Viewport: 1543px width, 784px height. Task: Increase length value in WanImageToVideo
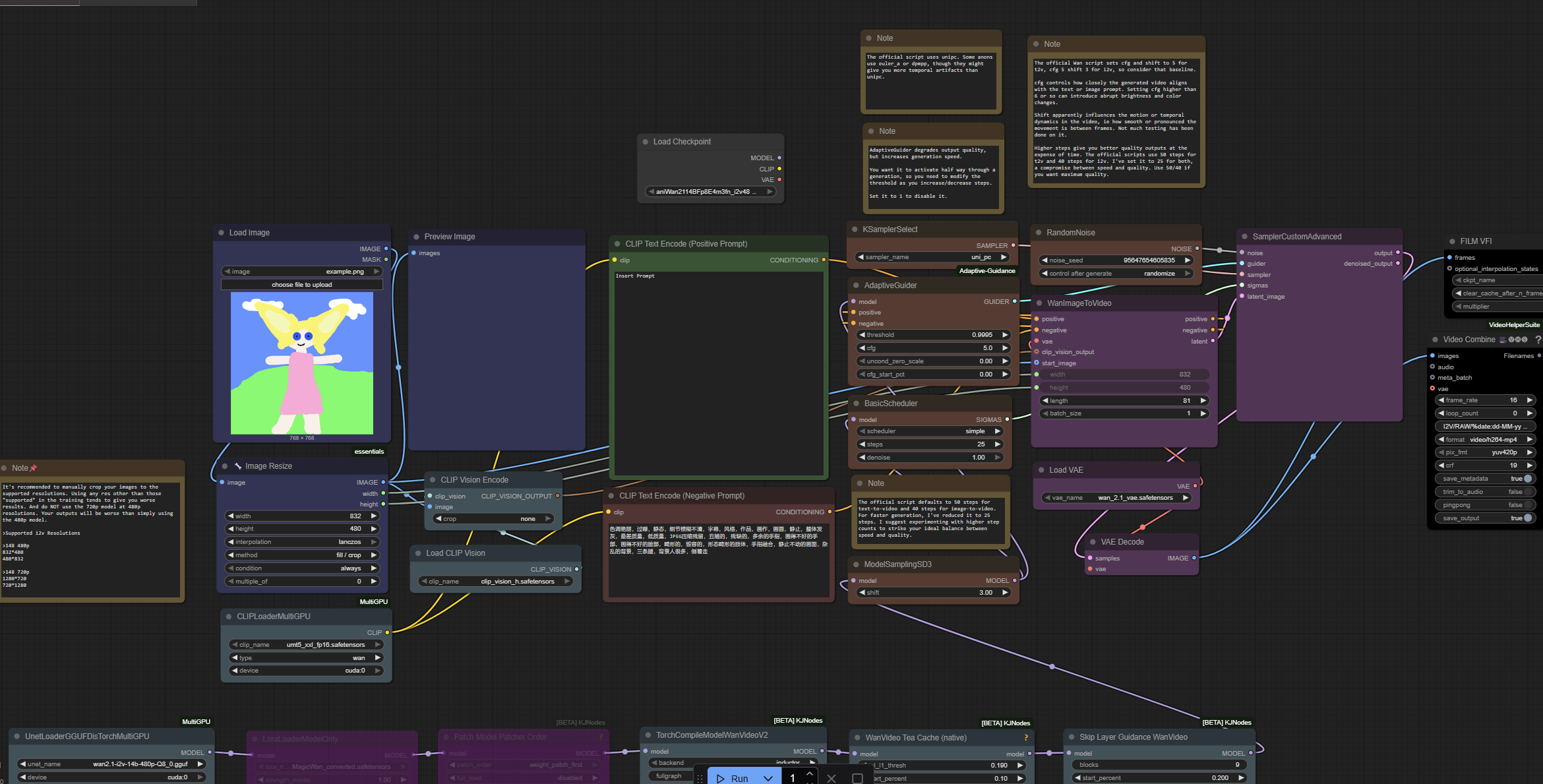click(x=1203, y=401)
